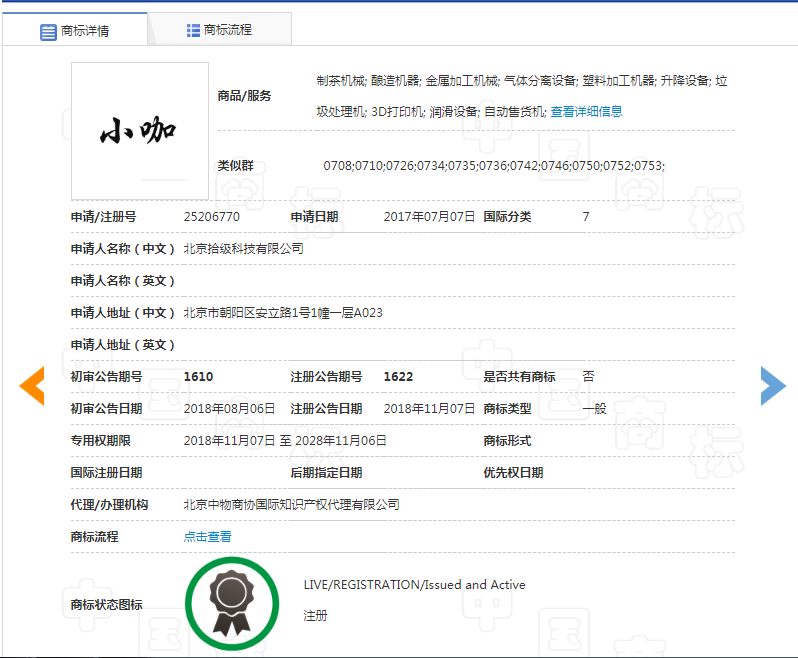
Task: Open the 商标流程 tab
Action: pos(220,30)
